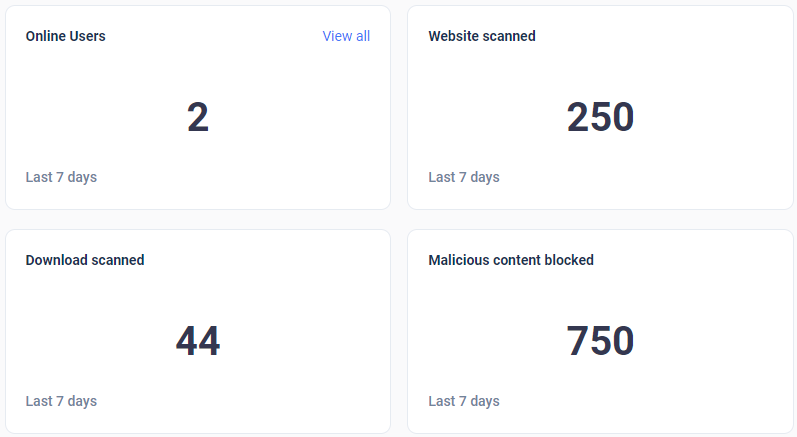Click the Malicious content blocked heading
797x437 pixels.
click(511, 260)
